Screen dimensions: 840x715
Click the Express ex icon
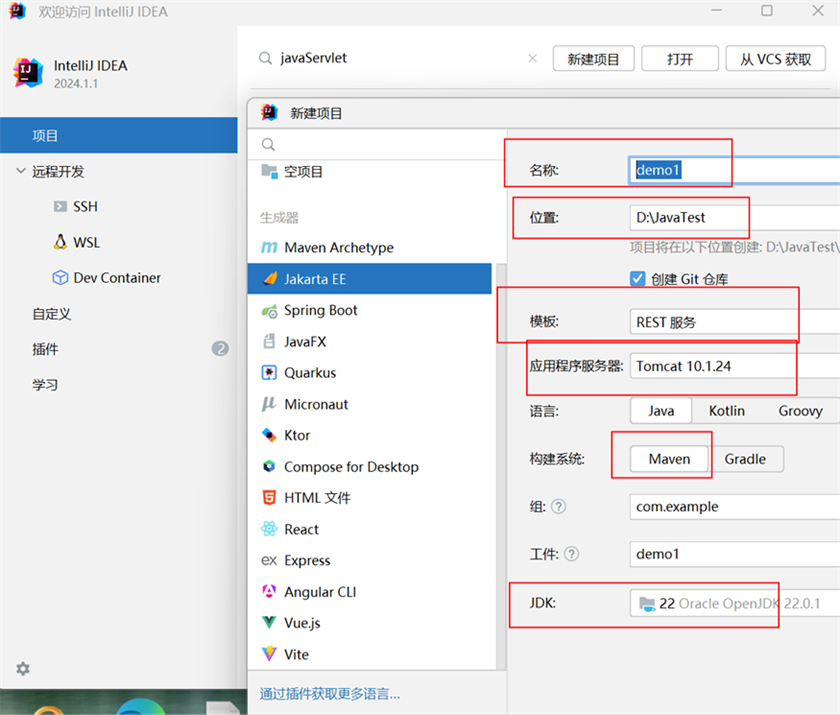(269, 561)
